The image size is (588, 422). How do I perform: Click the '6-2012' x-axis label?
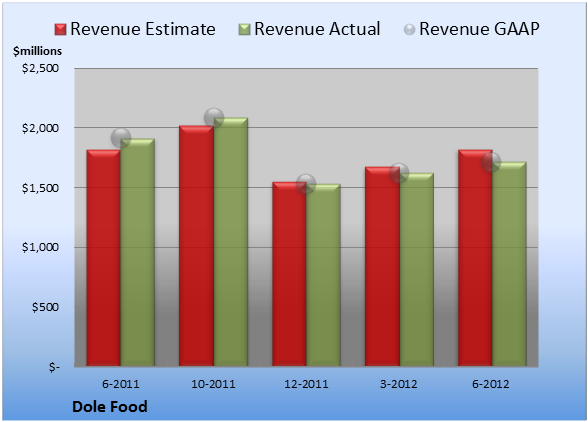[x=491, y=384]
